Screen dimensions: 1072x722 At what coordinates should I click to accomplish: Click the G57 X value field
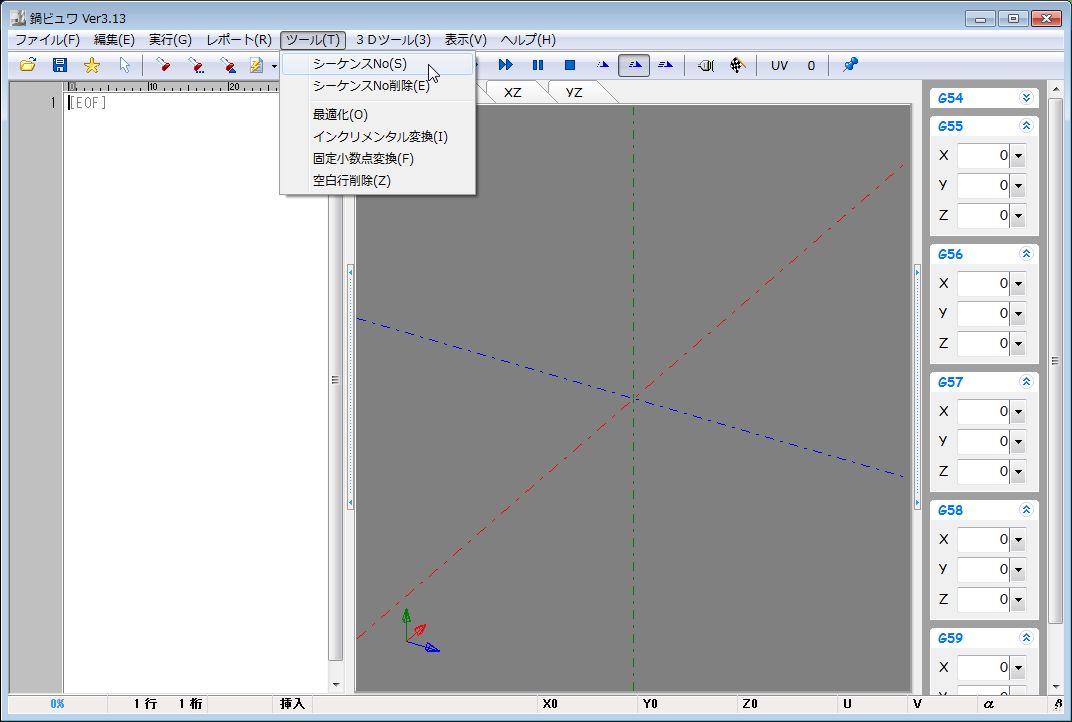pos(984,412)
